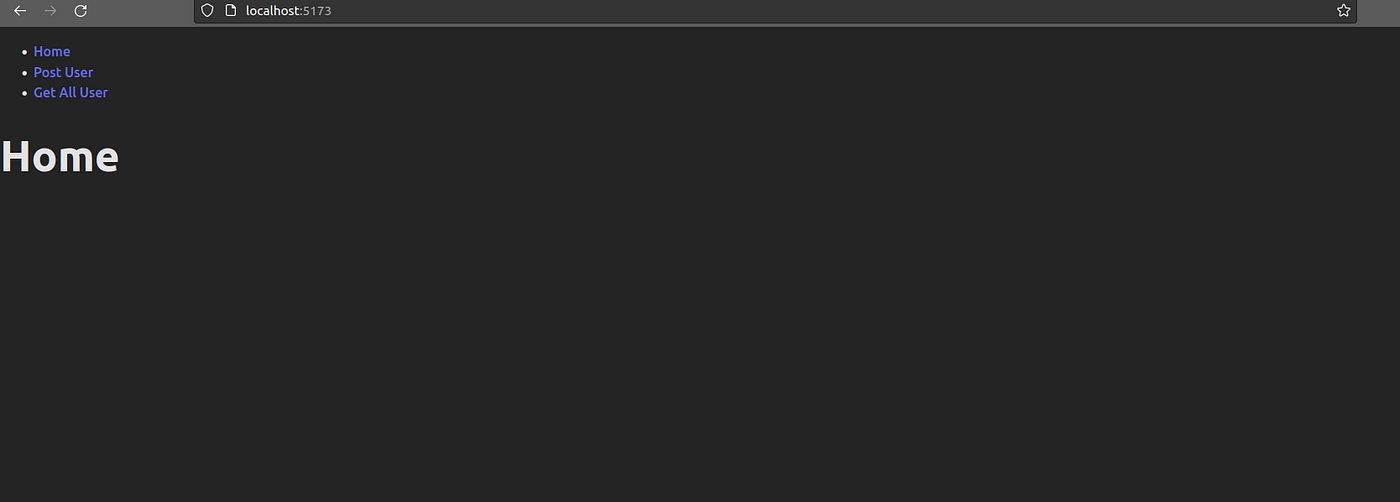Image resolution: width=1400 pixels, height=502 pixels.
Task: Click blank toolbar area left of address bar
Action: [140, 11]
